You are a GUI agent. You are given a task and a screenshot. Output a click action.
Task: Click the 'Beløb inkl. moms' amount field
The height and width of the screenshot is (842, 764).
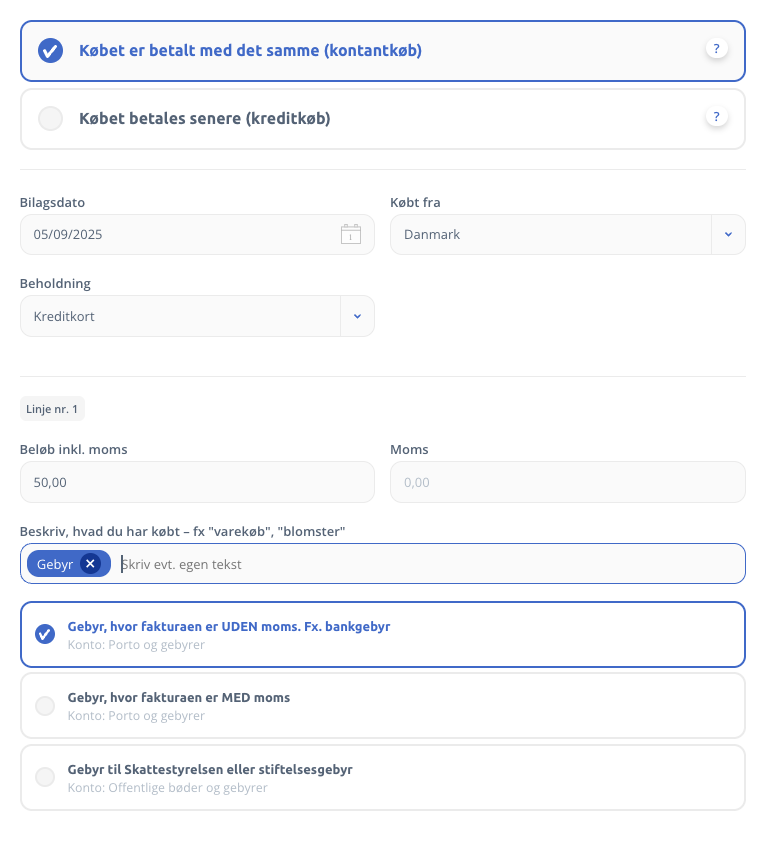[197, 482]
